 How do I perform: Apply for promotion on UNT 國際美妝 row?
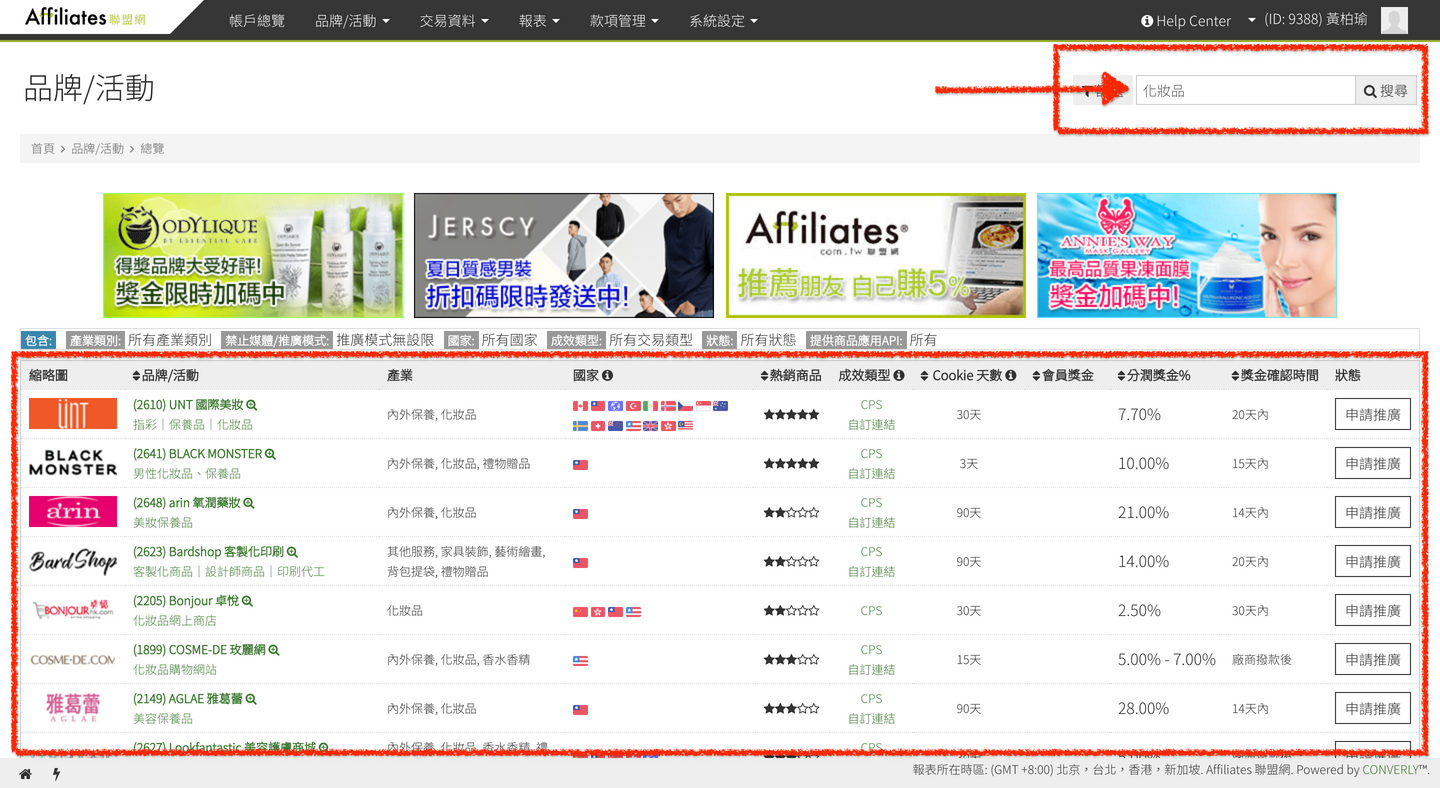(x=1372, y=414)
